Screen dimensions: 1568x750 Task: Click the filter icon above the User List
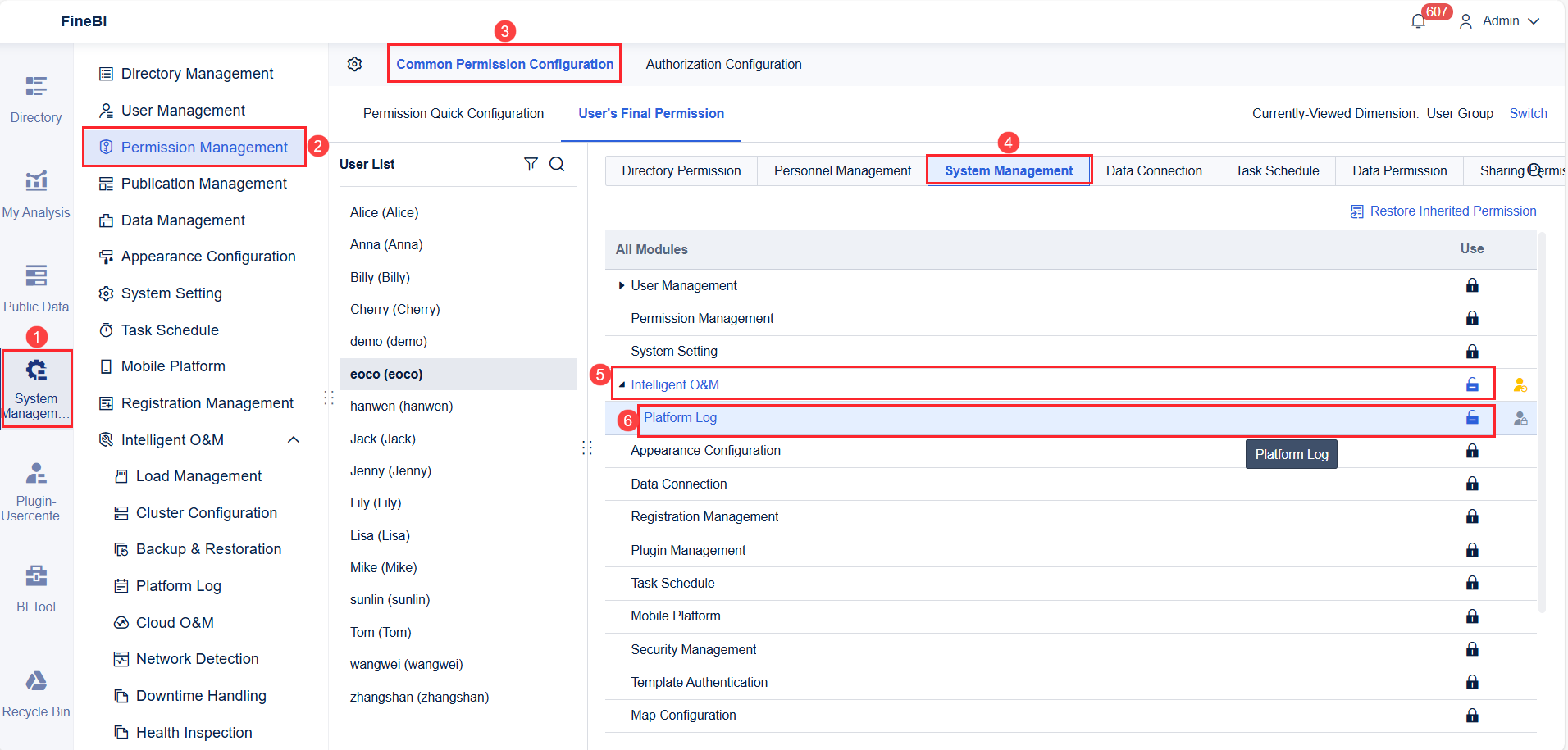pyautogui.click(x=531, y=164)
